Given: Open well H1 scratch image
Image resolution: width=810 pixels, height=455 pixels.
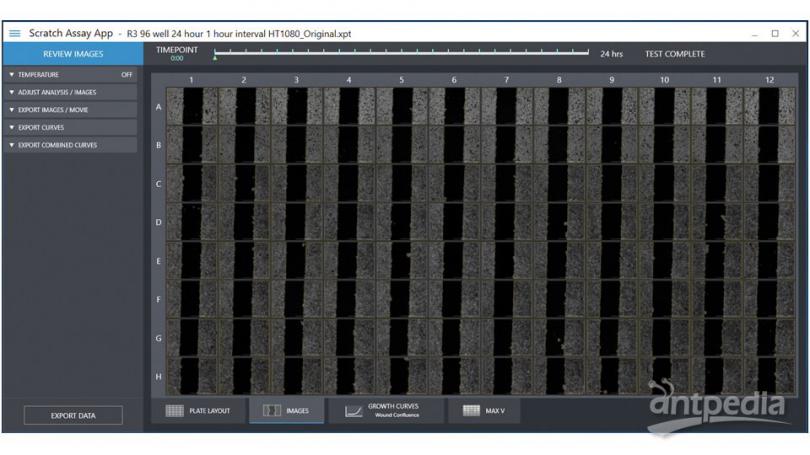Looking at the screenshot, I should click(192, 376).
